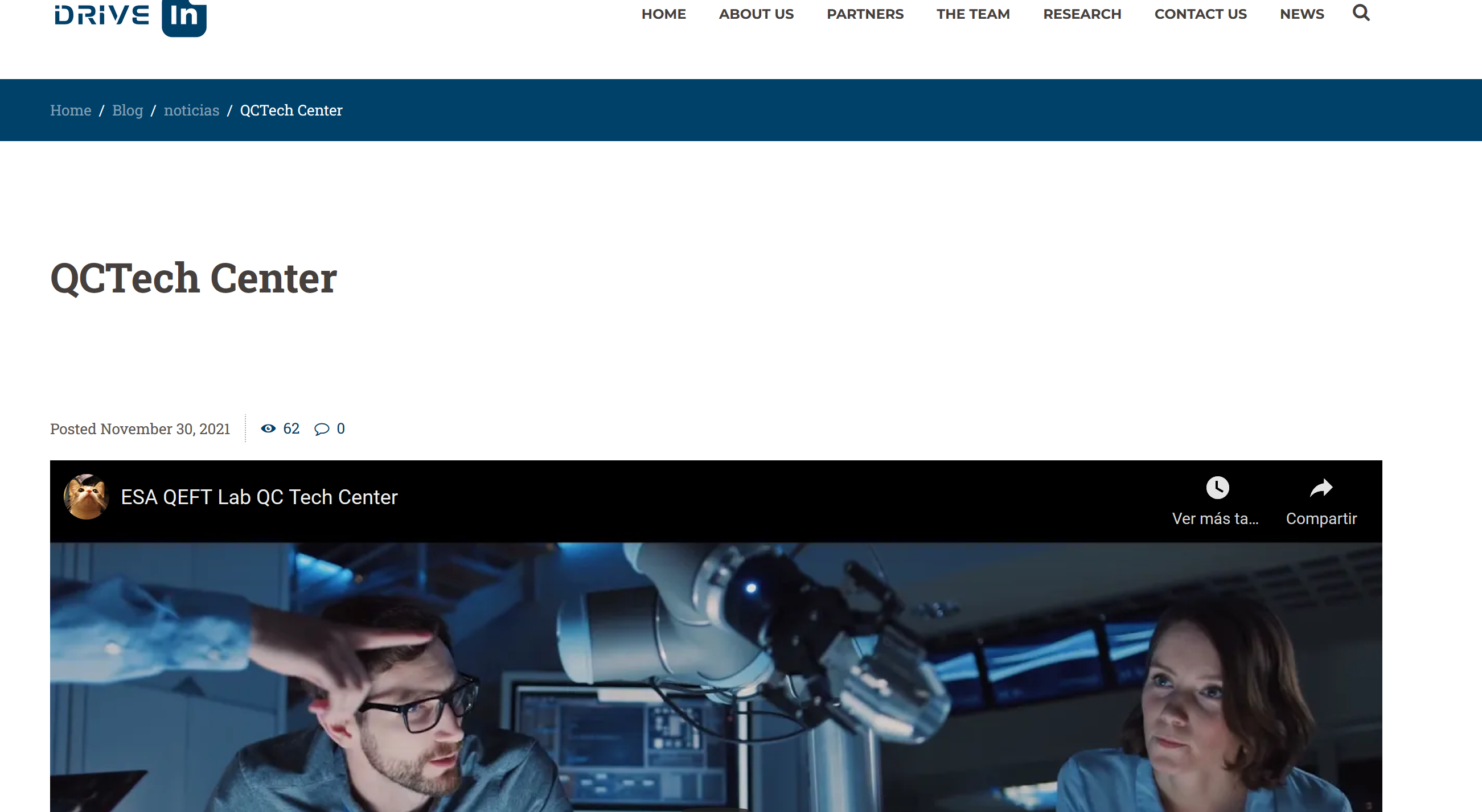
Task: Click the eye views icon
Action: coord(268,428)
